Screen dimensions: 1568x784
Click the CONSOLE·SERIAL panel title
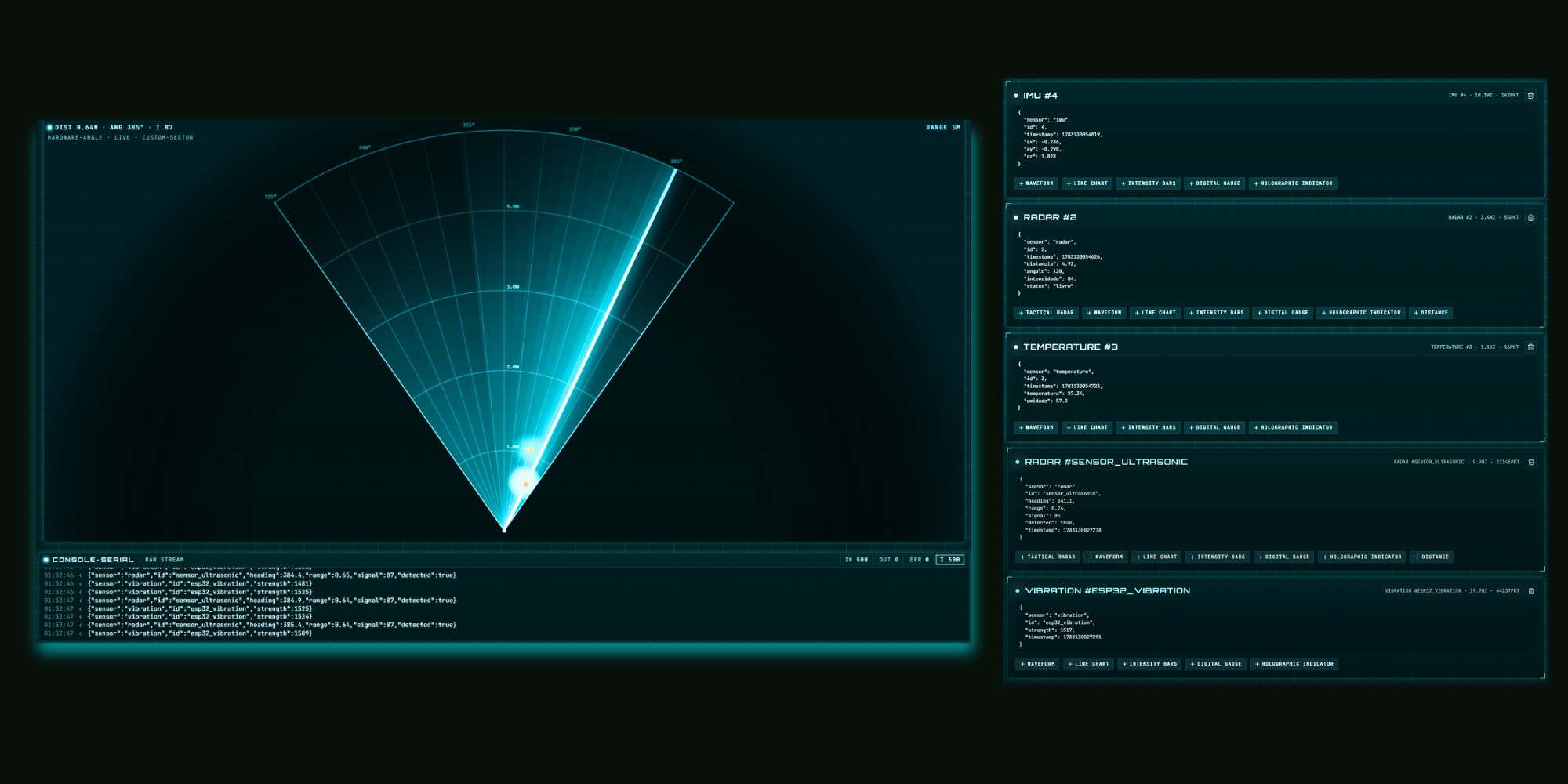[93, 560]
